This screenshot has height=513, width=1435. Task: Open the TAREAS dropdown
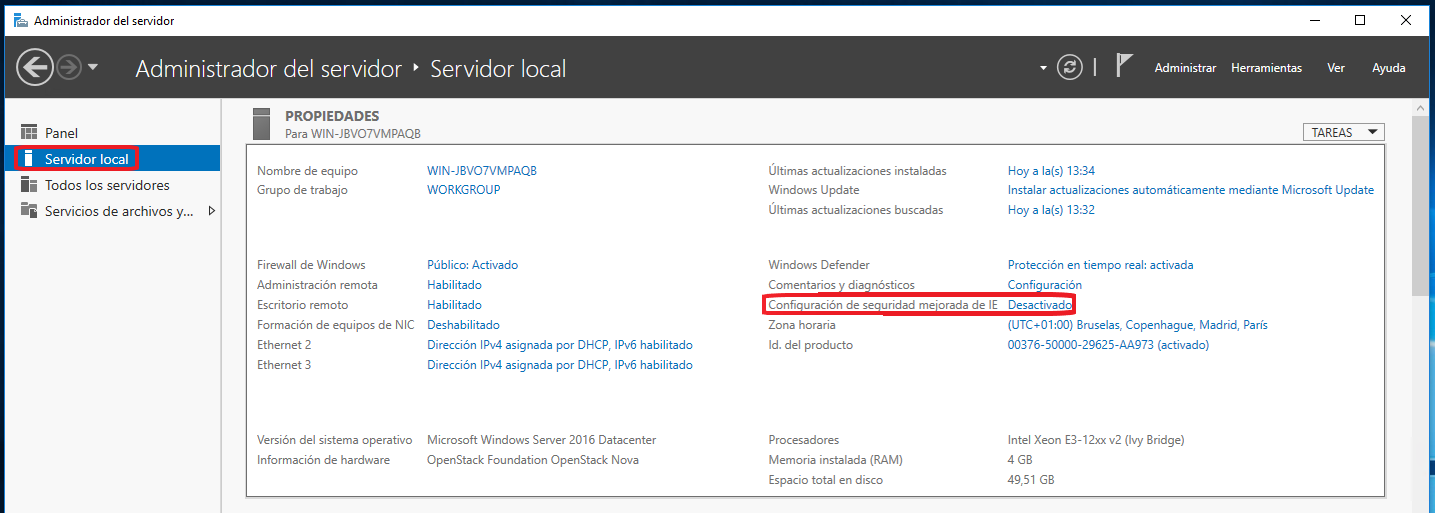click(x=1344, y=132)
